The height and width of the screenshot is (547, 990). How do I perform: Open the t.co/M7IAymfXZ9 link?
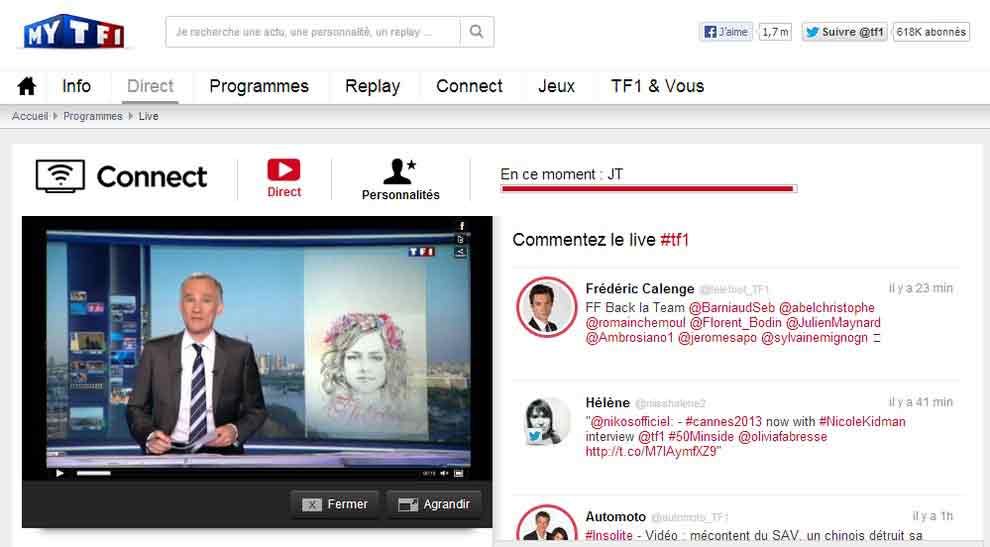pyautogui.click(x=651, y=452)
